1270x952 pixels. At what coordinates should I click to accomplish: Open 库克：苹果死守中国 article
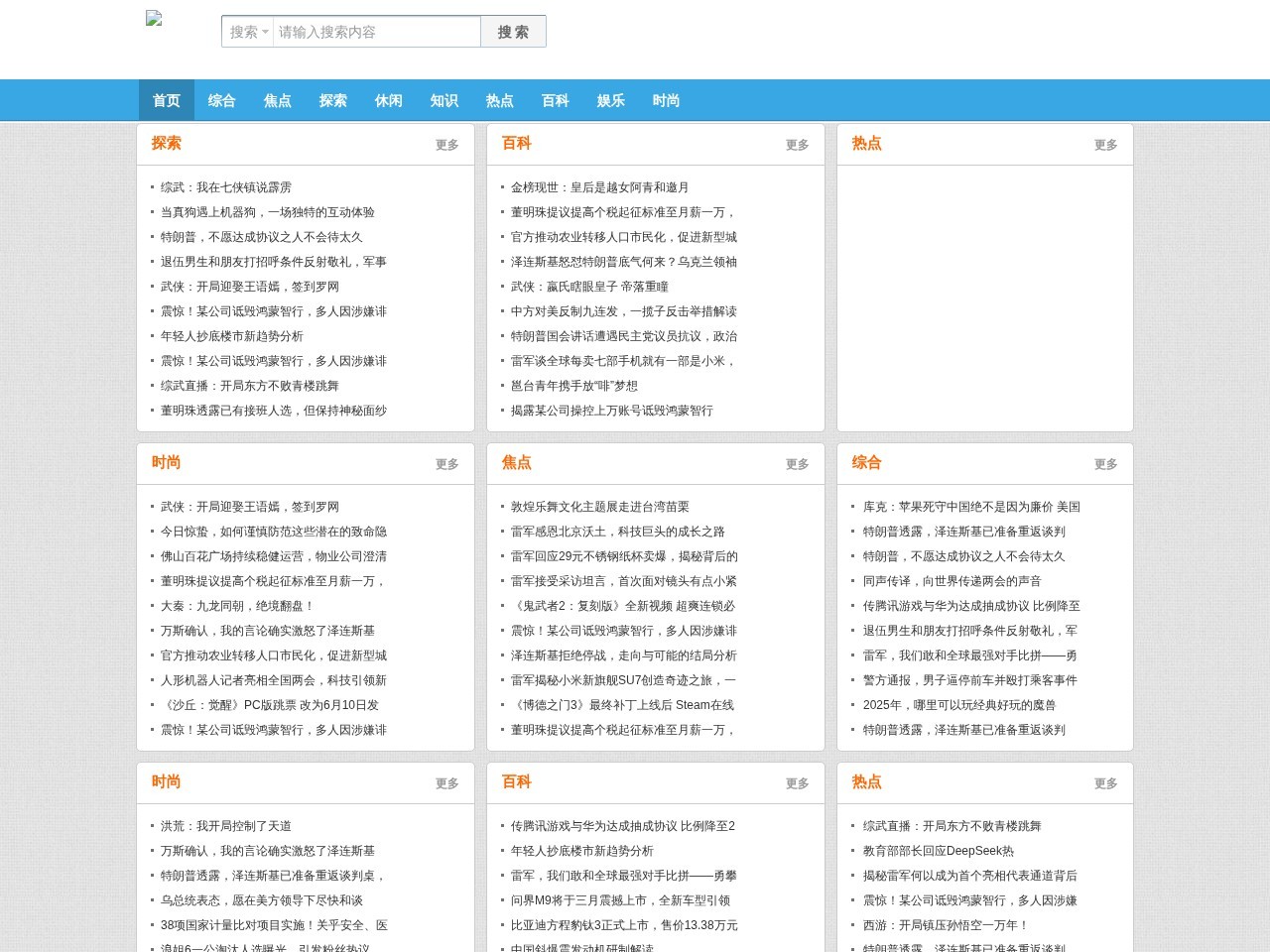pyautogui.click(x=971, y=507)
